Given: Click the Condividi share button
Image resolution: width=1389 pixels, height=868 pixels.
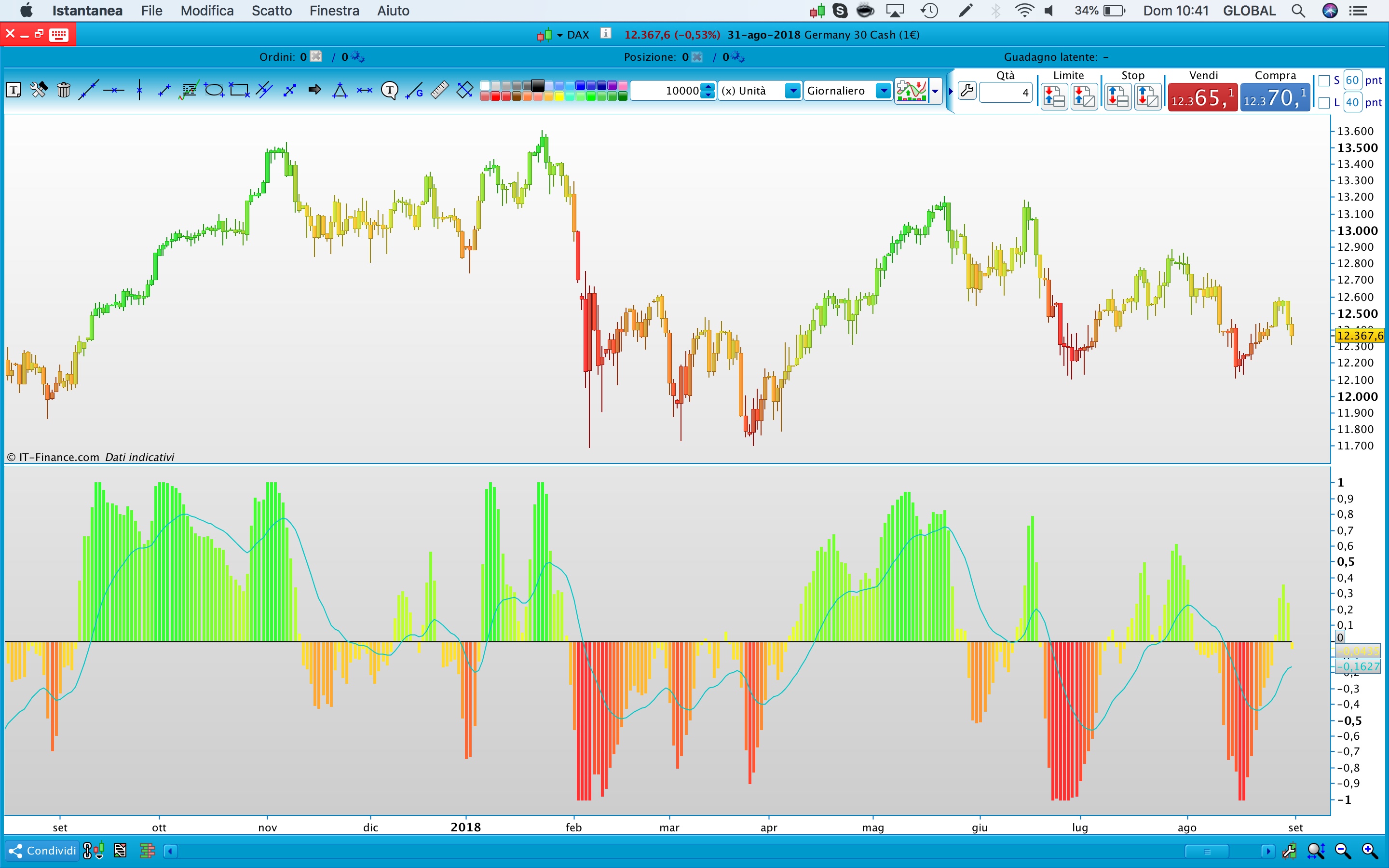Looking at the screenshot, I should [x=42, y=850].
